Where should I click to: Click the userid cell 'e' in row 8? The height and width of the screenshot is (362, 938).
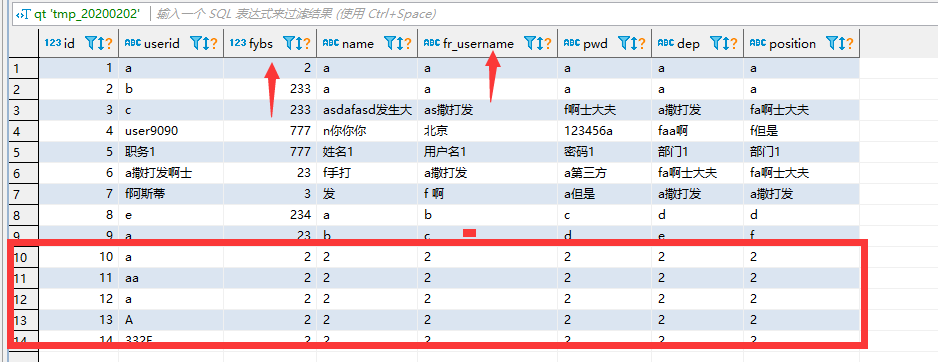point(171,215)
